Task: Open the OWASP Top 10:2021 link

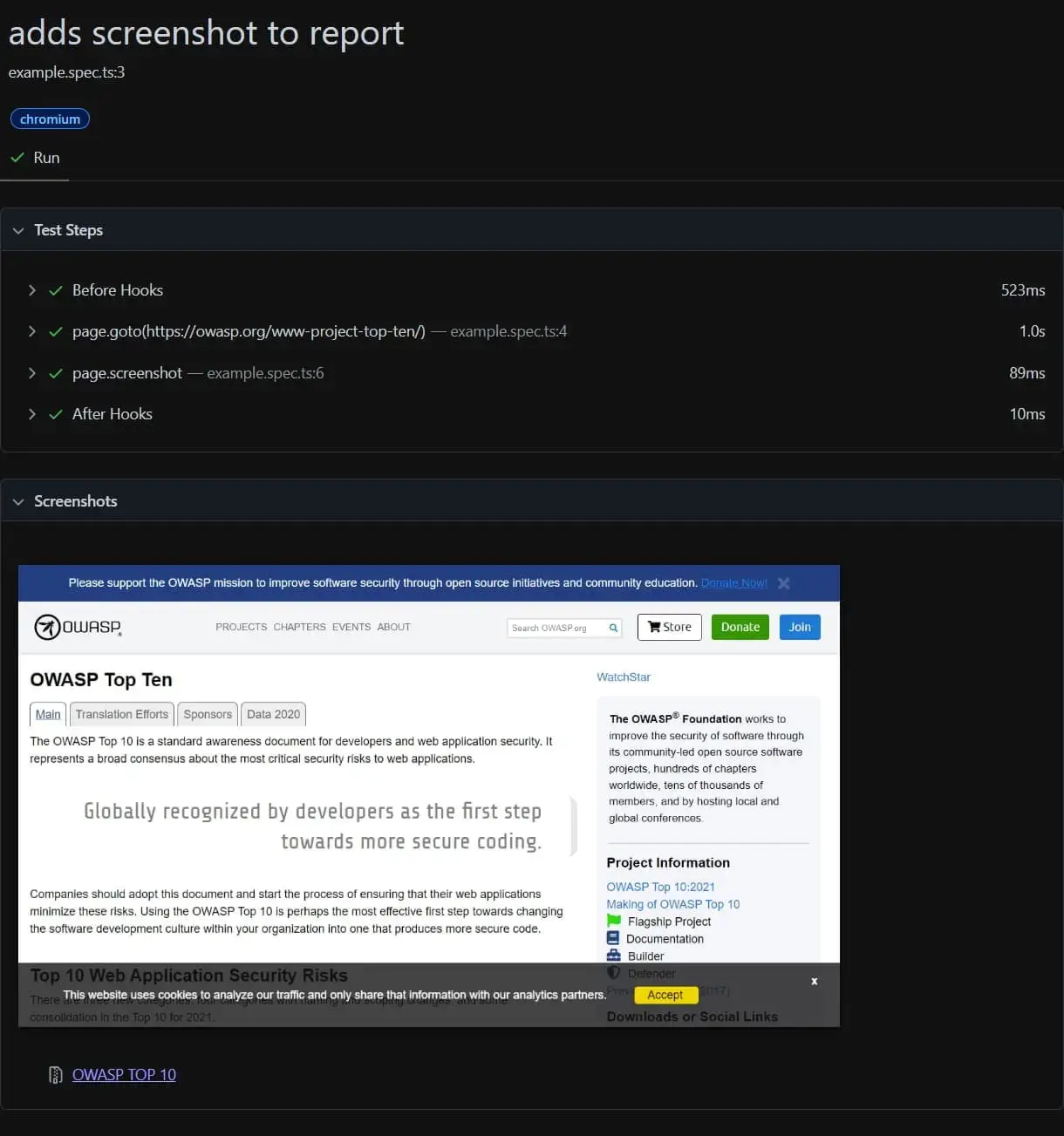Action: point(660,887)
